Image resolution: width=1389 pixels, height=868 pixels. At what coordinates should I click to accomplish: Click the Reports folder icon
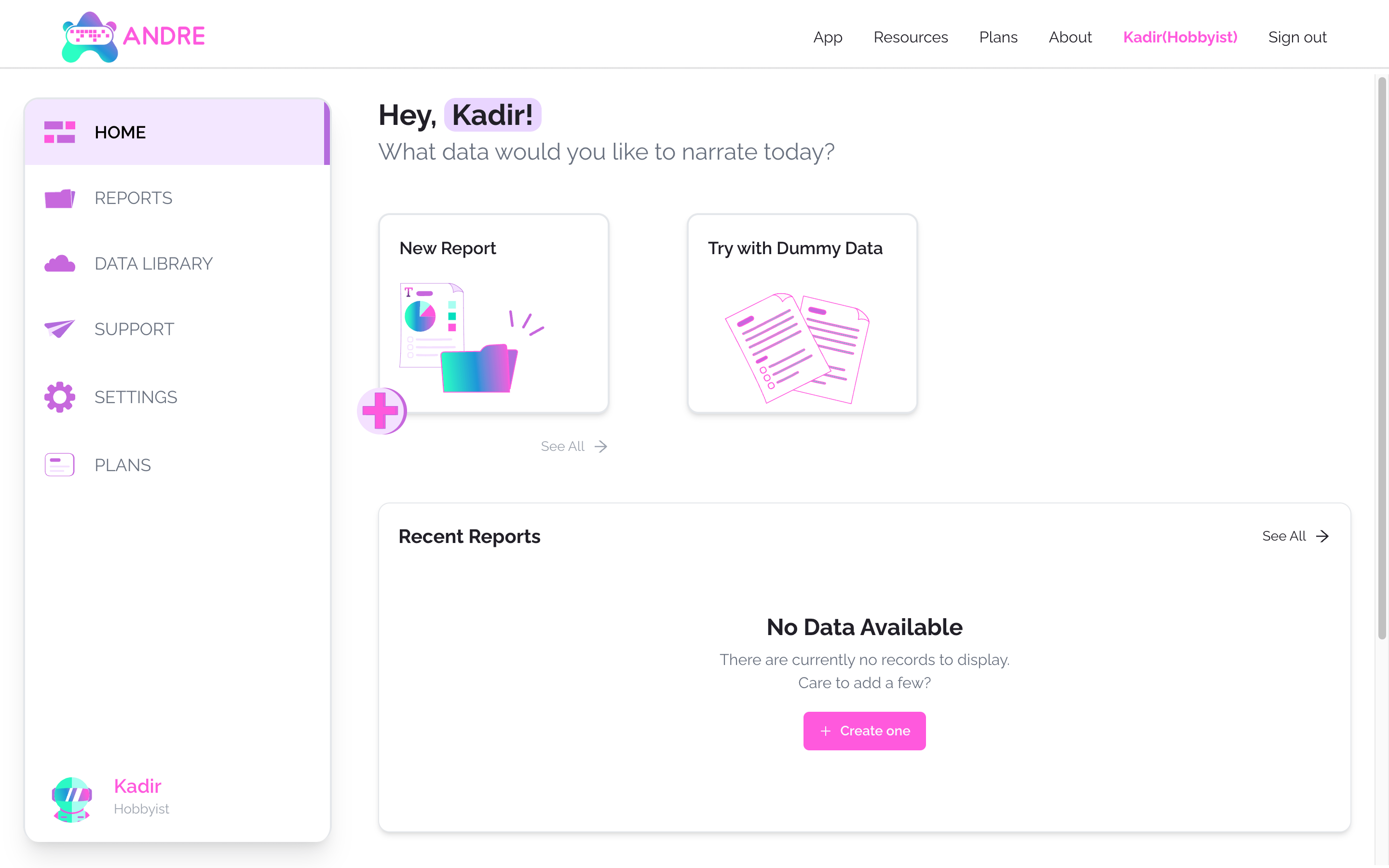[x=60, y=198]
